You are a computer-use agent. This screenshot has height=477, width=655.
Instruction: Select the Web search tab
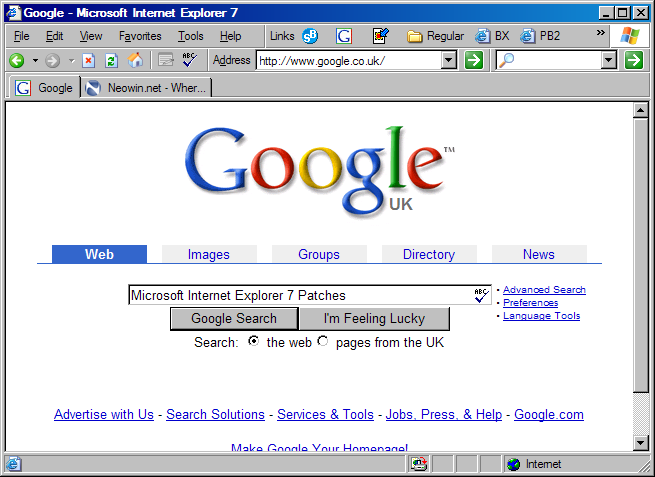click(x=99, y=254)
